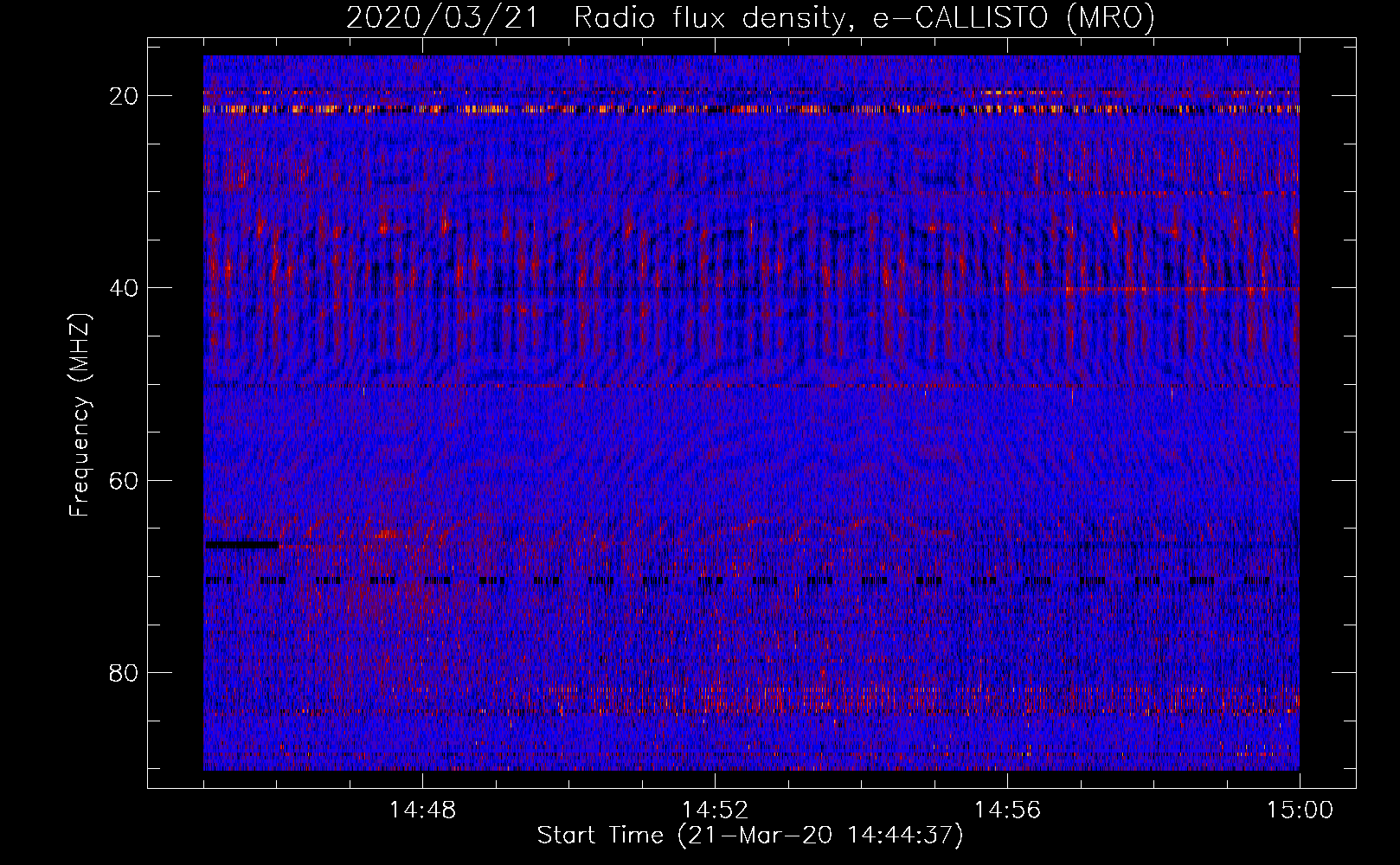Click the '14:48' time tick label
The height and width of the screenshot is (865, 1400).
click(x=422, y=811)
